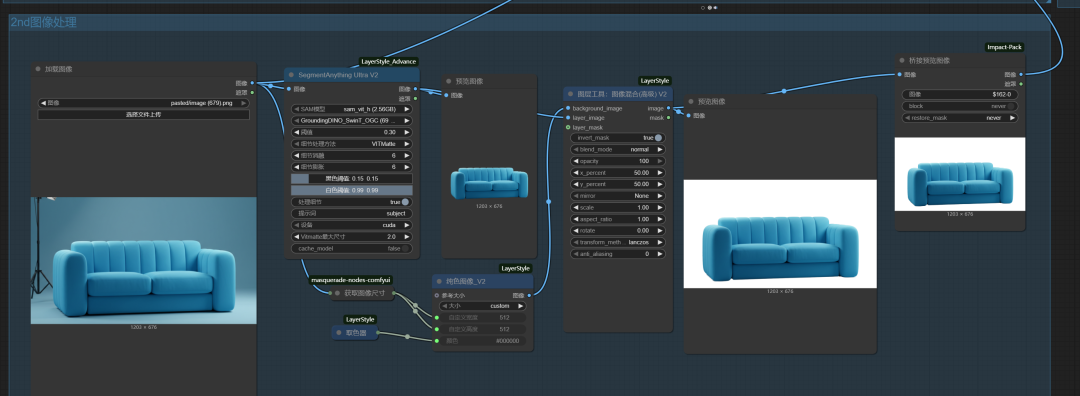
Task: Click the 获取图像尺寸 node's collapse dot
Action: click(337, 293)
